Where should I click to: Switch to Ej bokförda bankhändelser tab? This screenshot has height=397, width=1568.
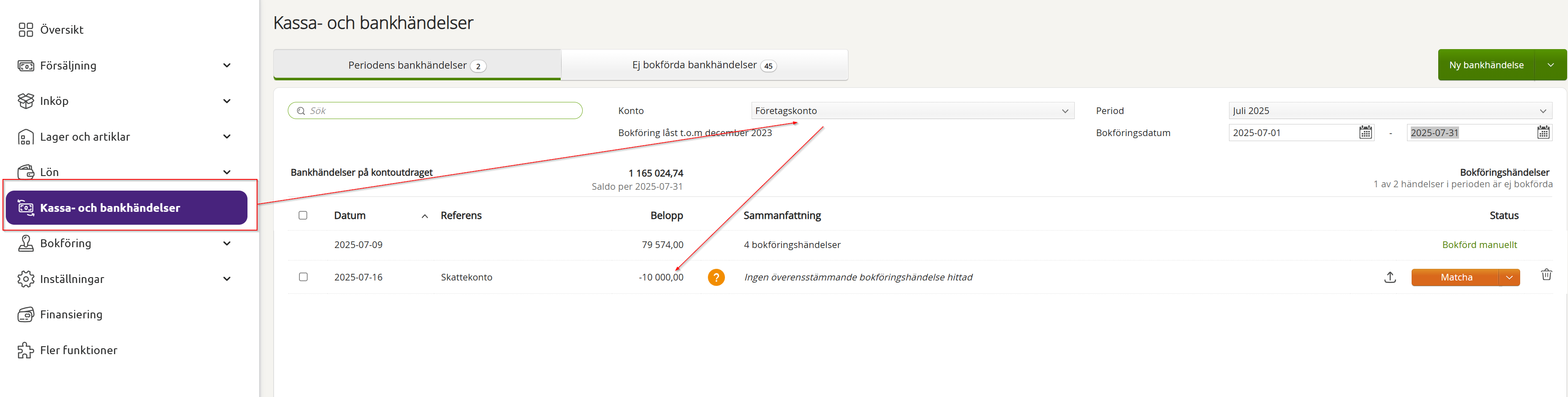click(x=704, y=65)
